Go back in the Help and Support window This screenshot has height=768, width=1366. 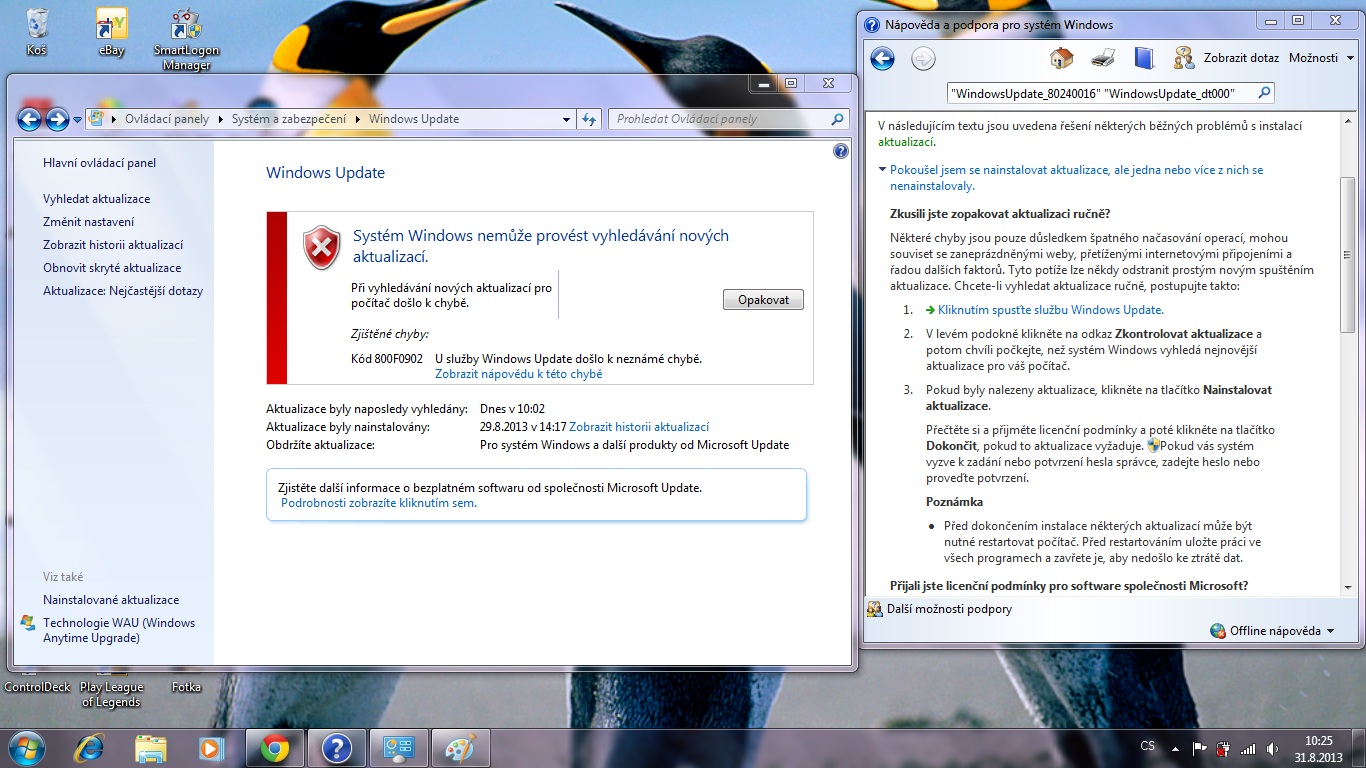(882, 59)
